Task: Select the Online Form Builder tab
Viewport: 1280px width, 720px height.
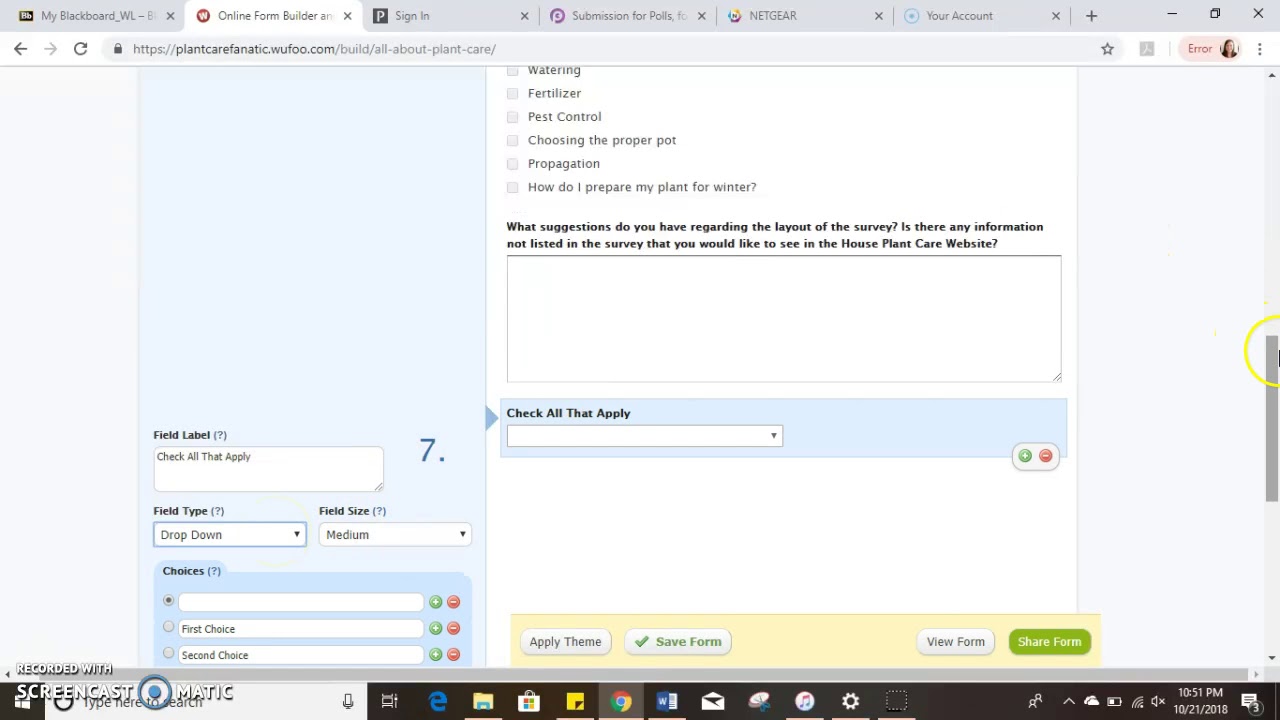Action: [274, 16]
